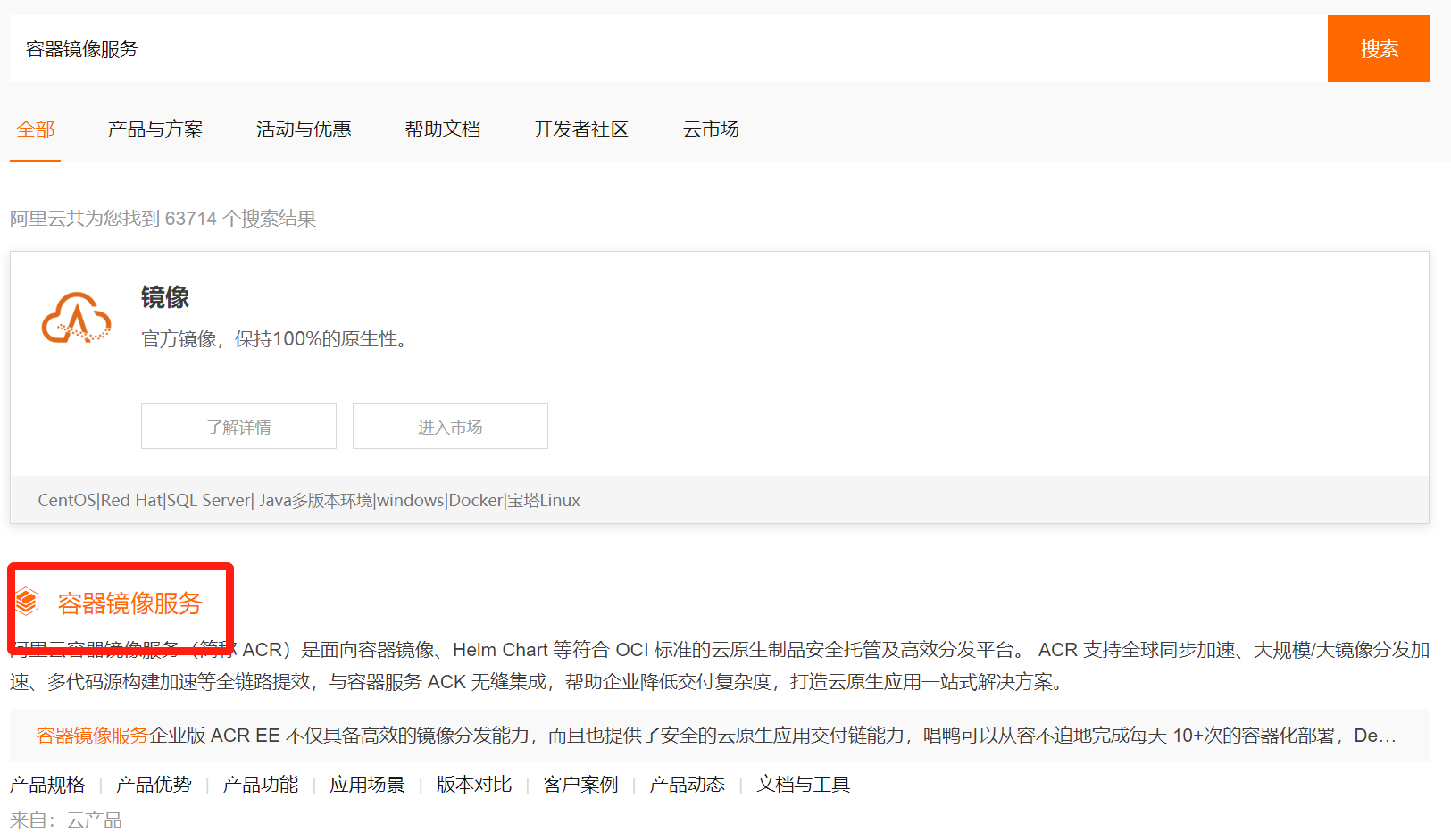
Task: Focus the search input containing 容器镜像服务
Action: (668, 48)
